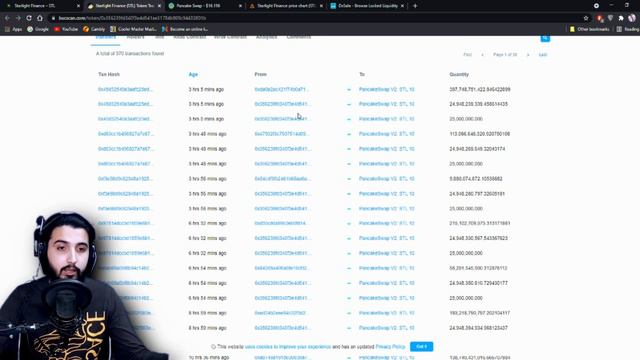The height and width of the screenshot is (360, 640).
Task: Open From address in row with 58,291,545,500 quantity
Action: tap(282, 268)
